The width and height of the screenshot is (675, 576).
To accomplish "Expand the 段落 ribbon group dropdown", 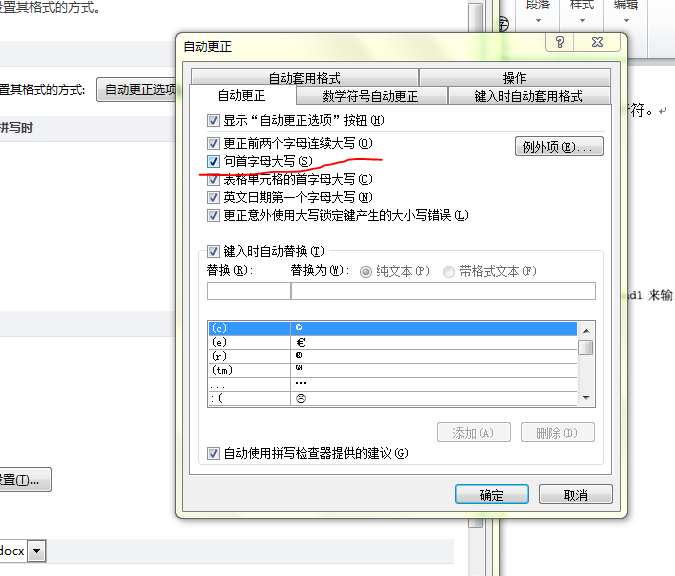I will tap(538, 20).
